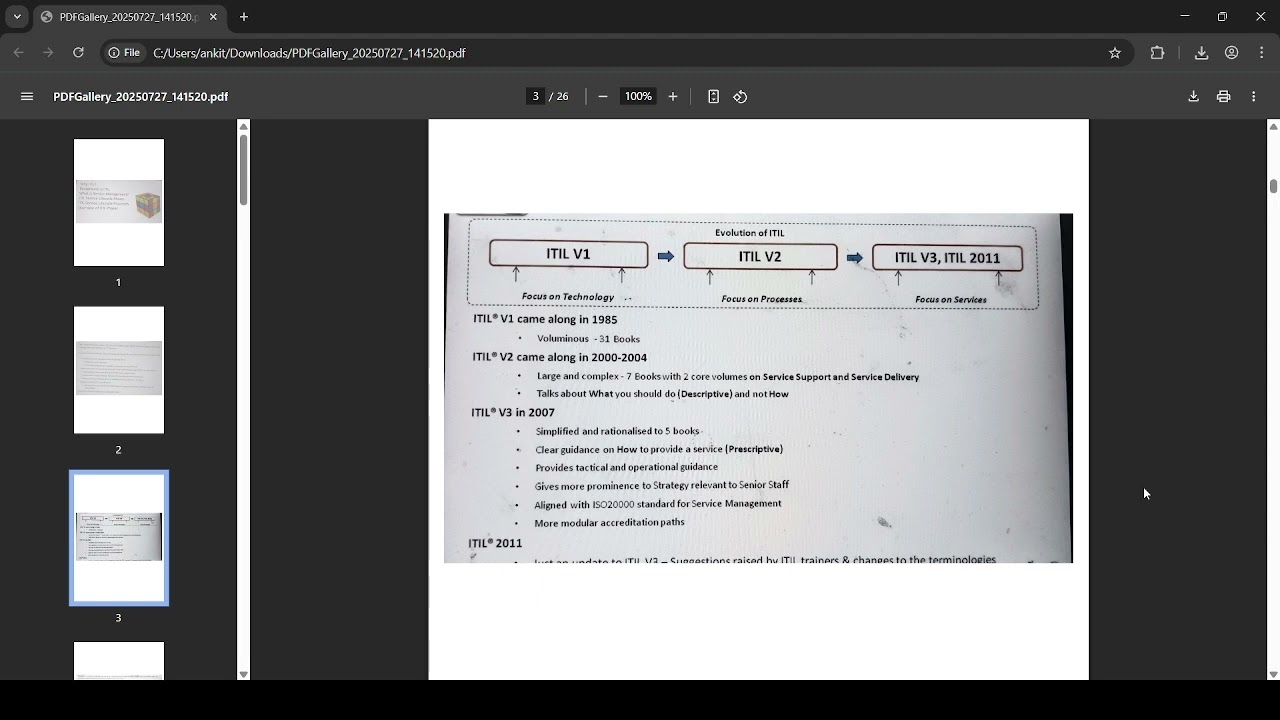Screen dimensions: 1280x720
Task: Click line ITIL V3 in 2007
Action: pyautogui.click(x=513, y=412)
